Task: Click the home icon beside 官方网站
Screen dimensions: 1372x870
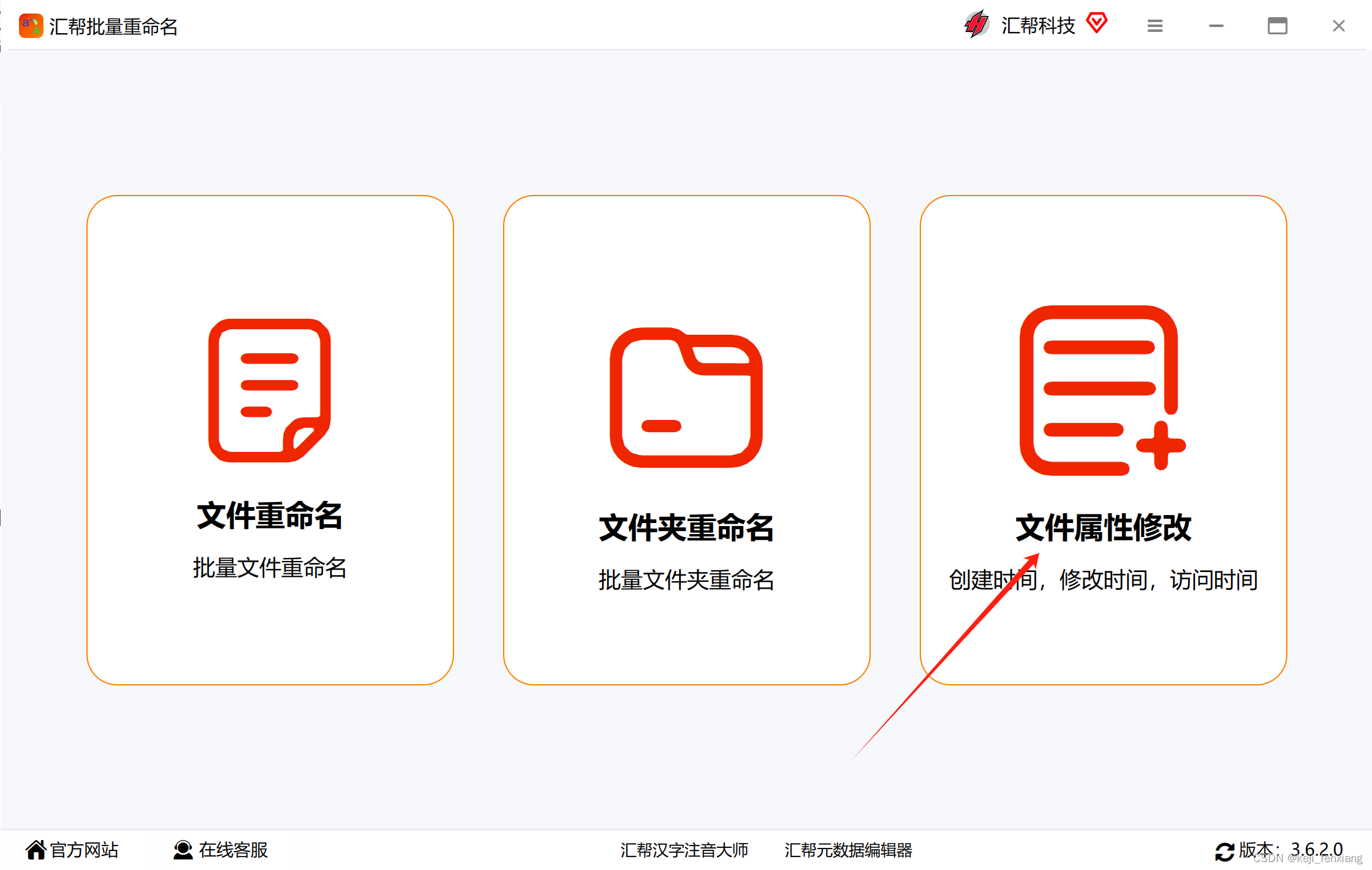Action: tap(36, 850)
